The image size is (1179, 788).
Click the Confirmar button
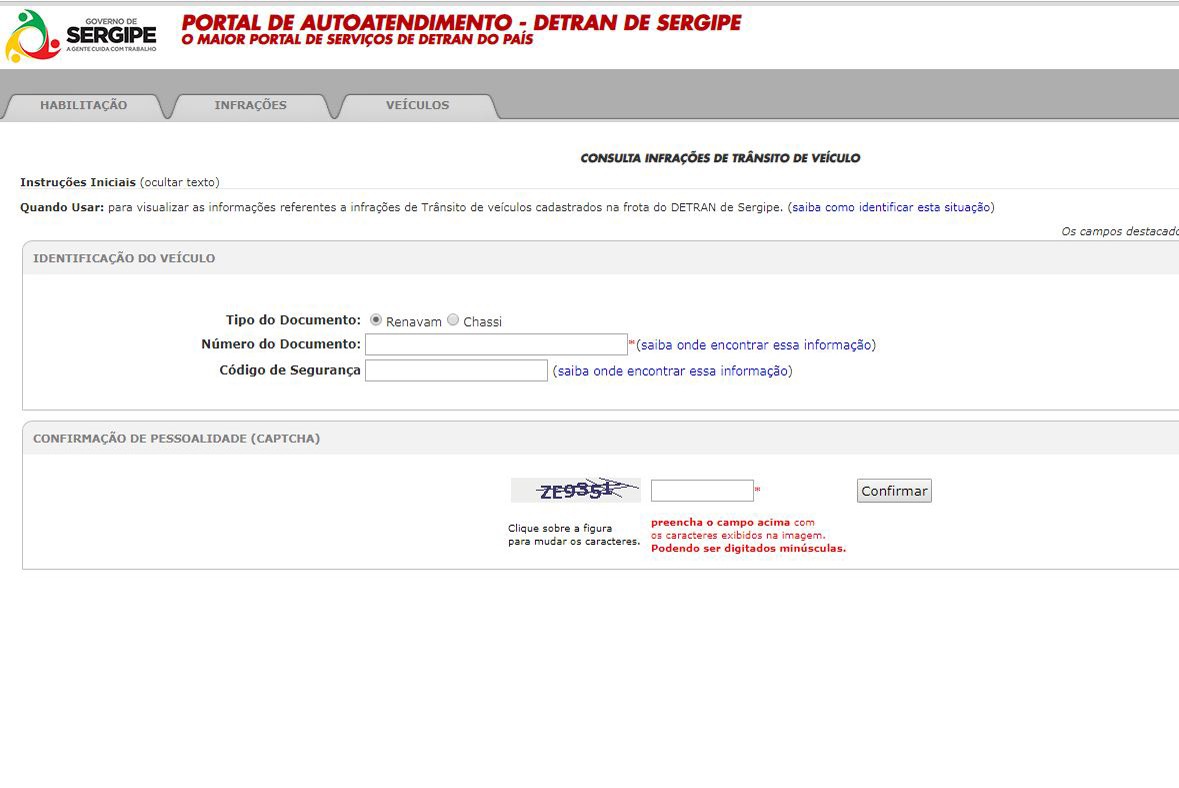(894, 491)
